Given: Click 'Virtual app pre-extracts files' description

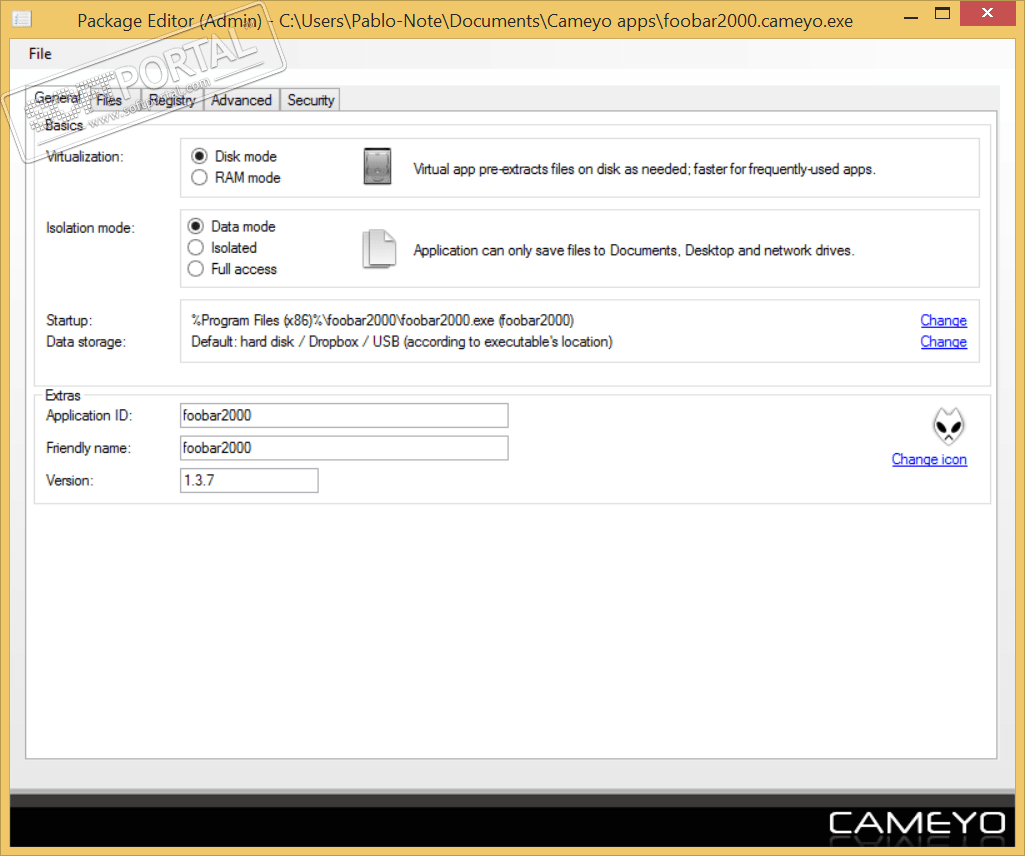Looking at the screenshot, I should pos(644,169).
